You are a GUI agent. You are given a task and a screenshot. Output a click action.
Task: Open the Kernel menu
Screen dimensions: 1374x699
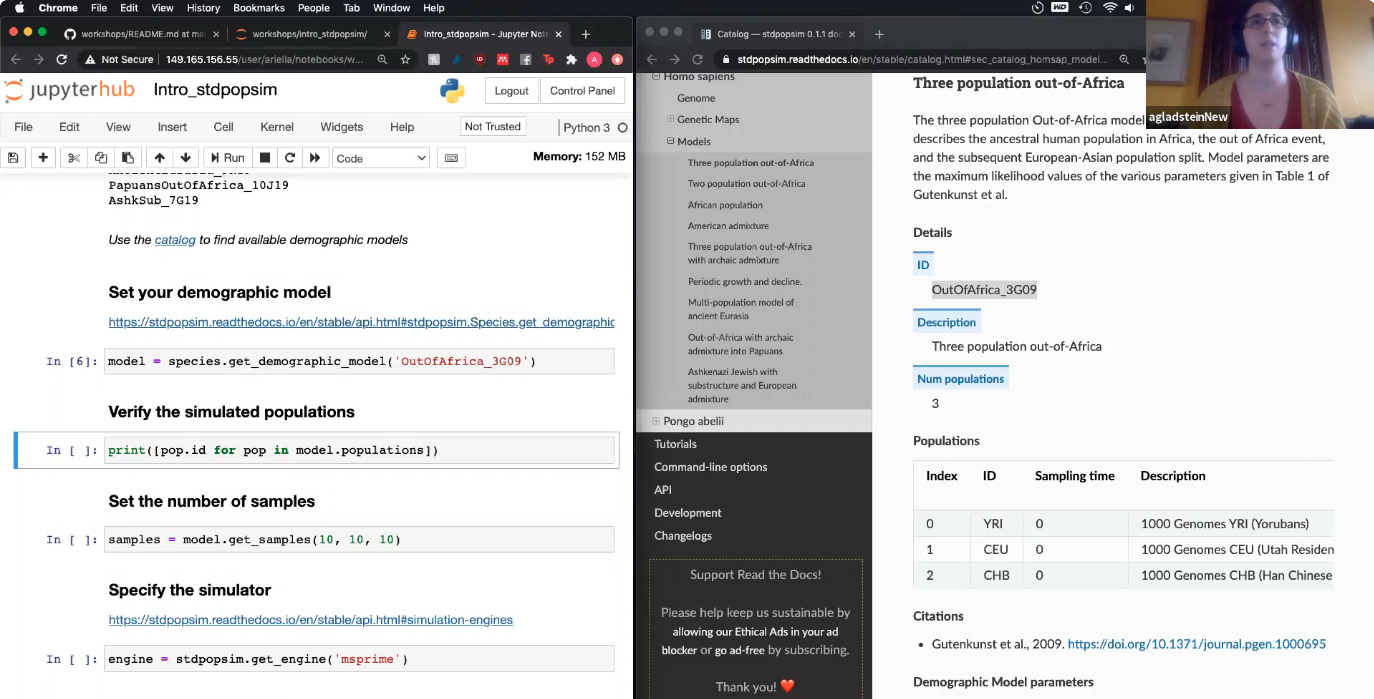277,127
